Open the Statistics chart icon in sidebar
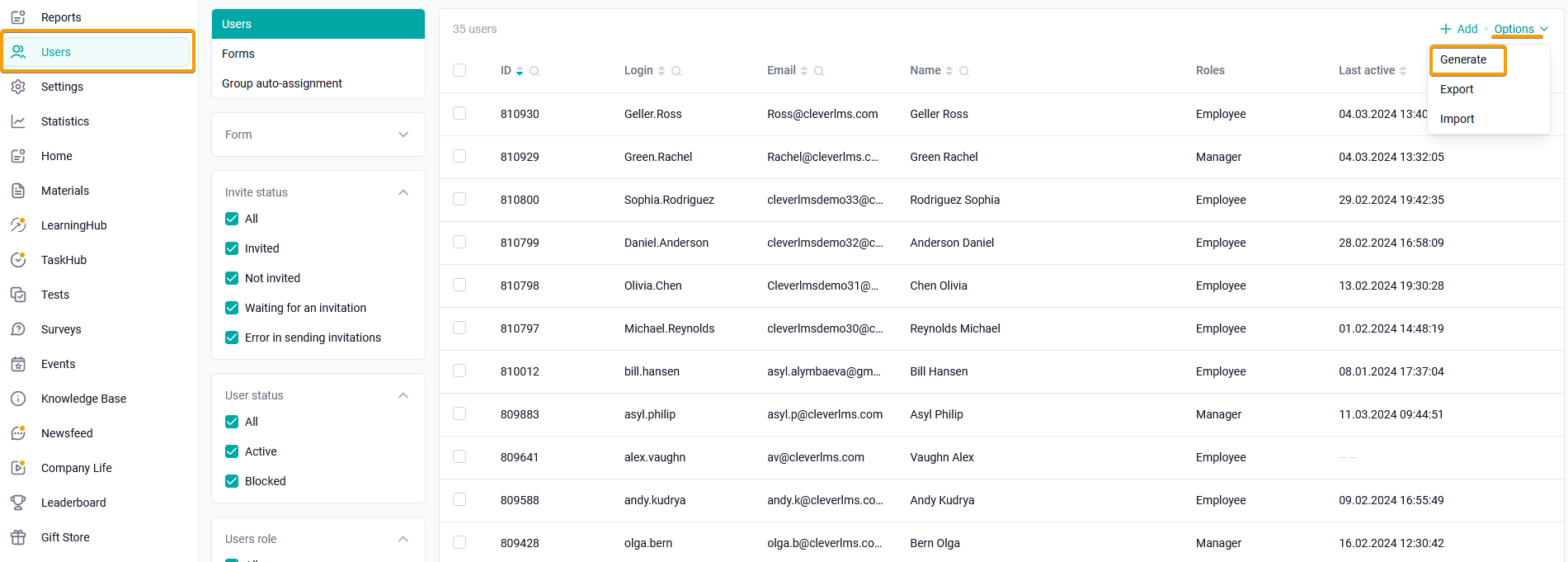The height and width of the screenshot is (562, 1568). click(x=18, y=121)
